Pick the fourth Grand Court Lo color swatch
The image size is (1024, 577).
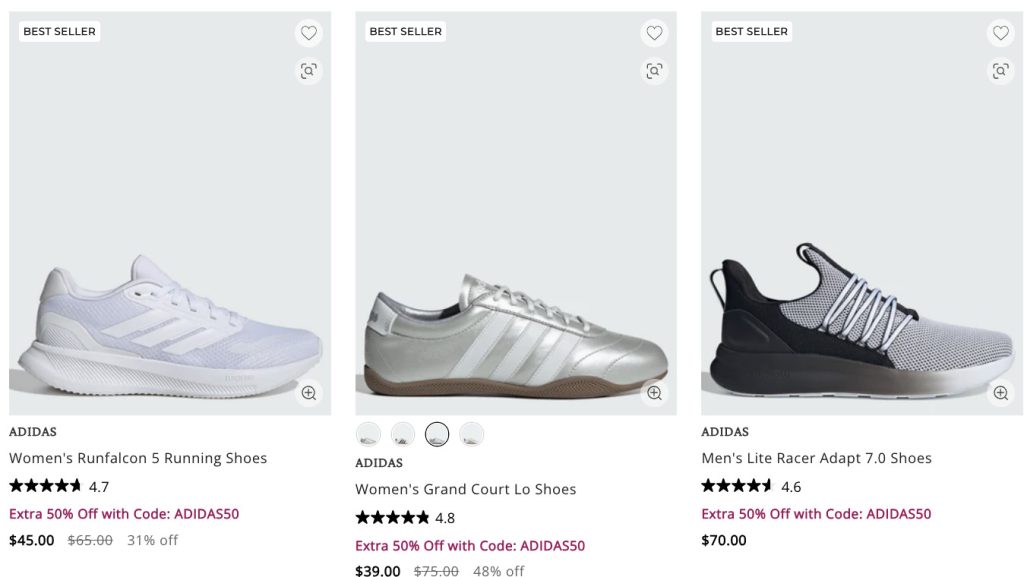[x=471, y=434]
